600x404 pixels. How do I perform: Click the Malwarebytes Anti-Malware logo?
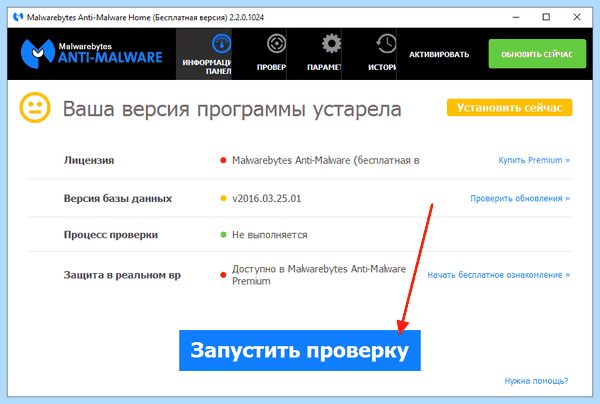91,54
